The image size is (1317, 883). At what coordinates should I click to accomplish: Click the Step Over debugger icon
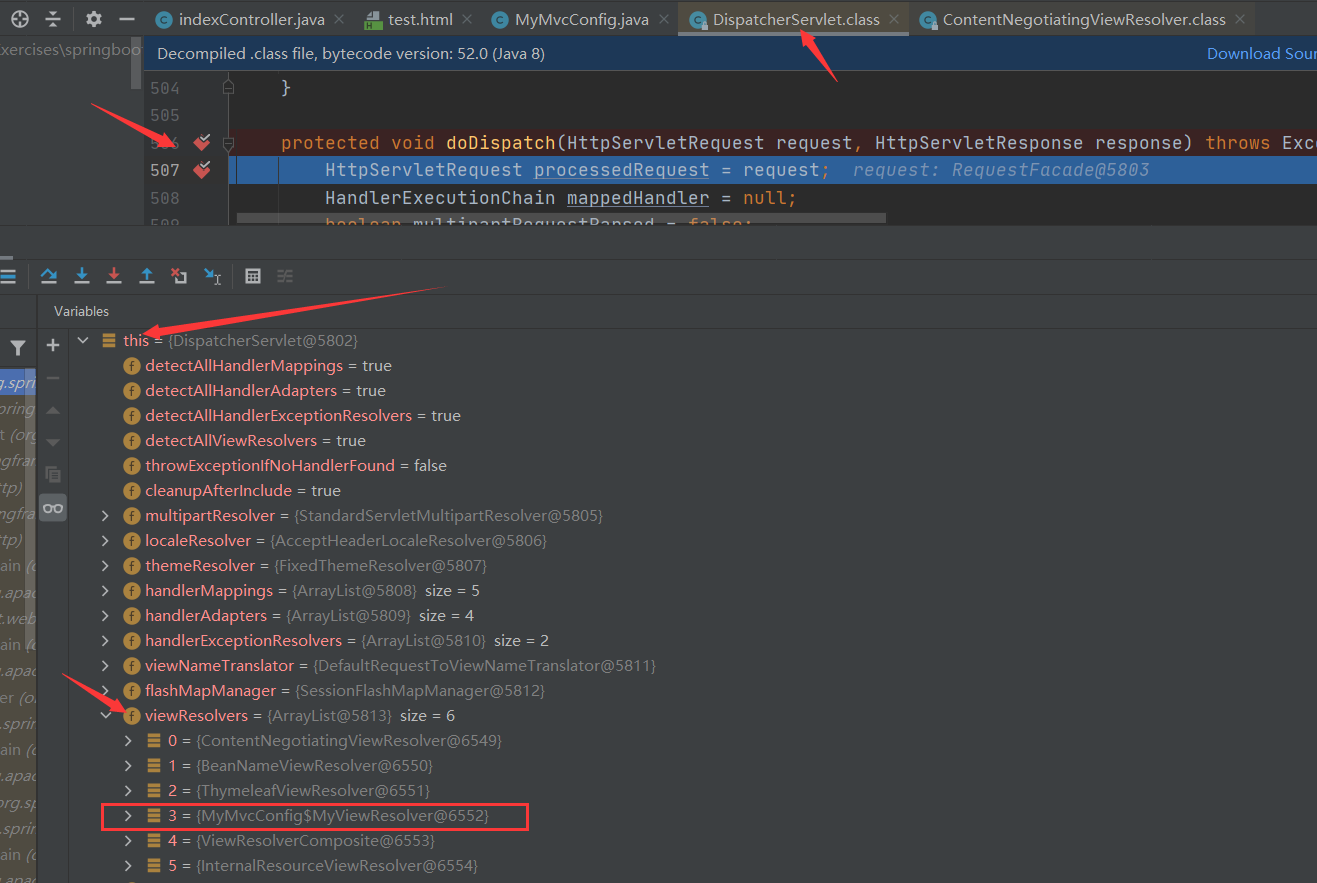click(x=48, y=275)
